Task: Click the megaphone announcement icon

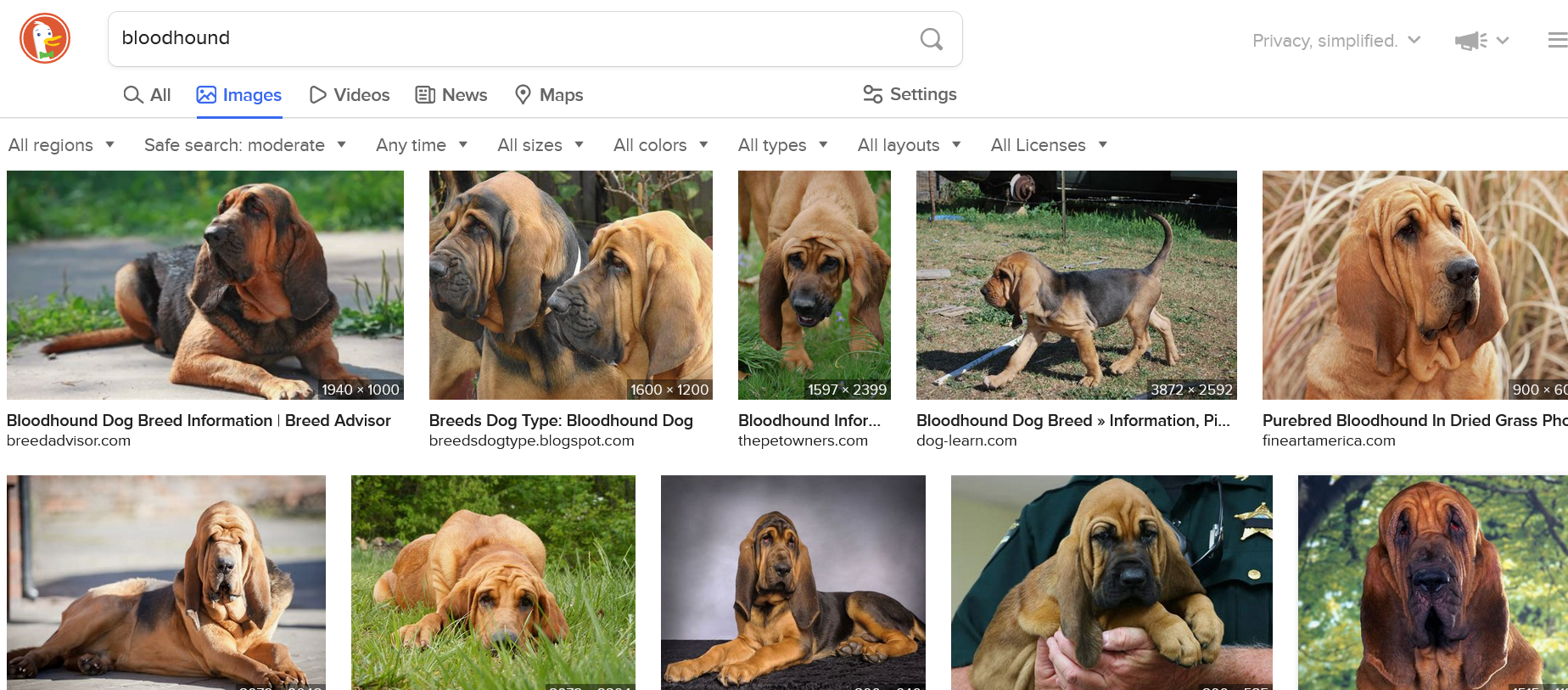Action: [1470, 41]
